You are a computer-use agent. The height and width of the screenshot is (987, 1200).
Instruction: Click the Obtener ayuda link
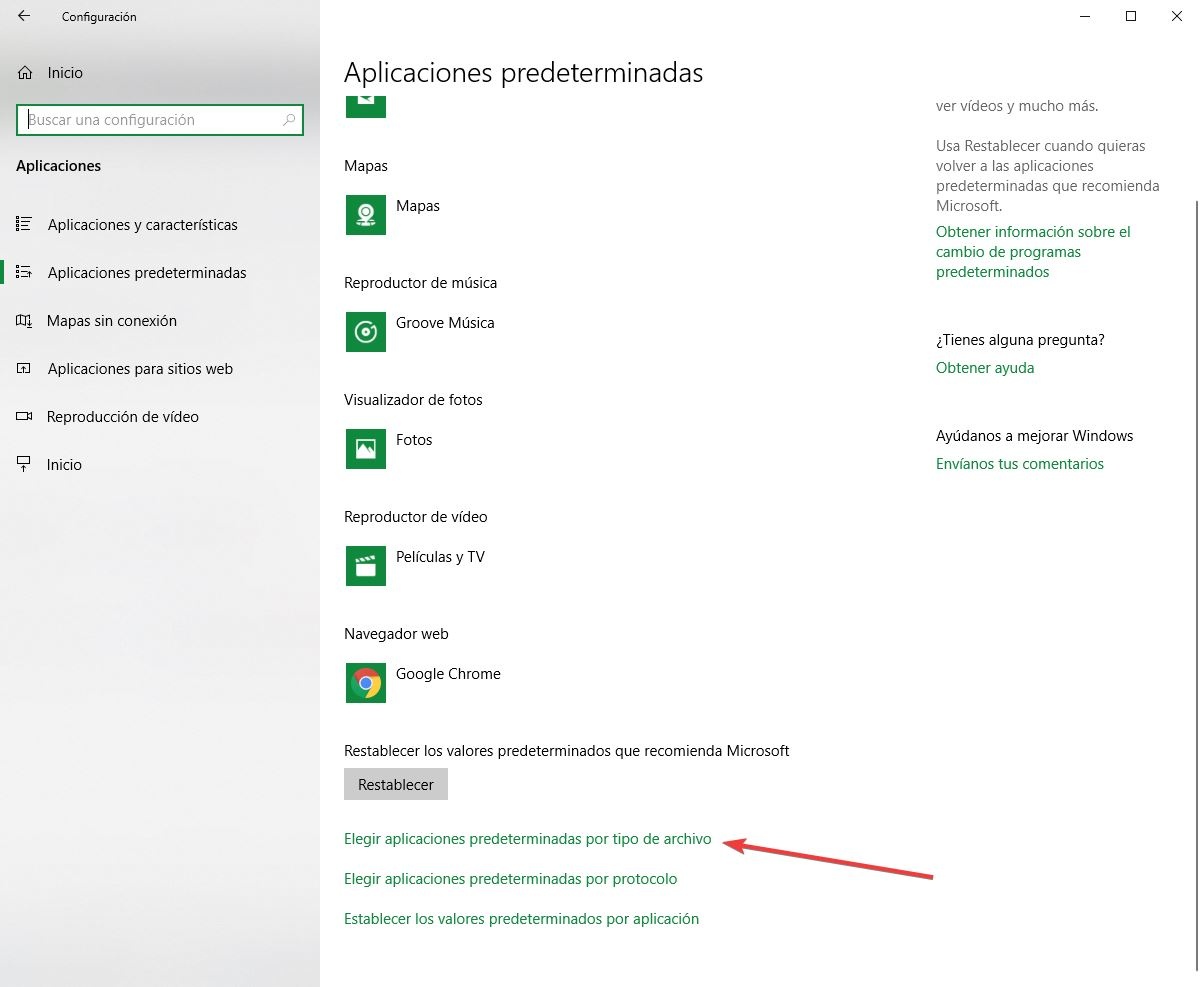click(985, 368)
